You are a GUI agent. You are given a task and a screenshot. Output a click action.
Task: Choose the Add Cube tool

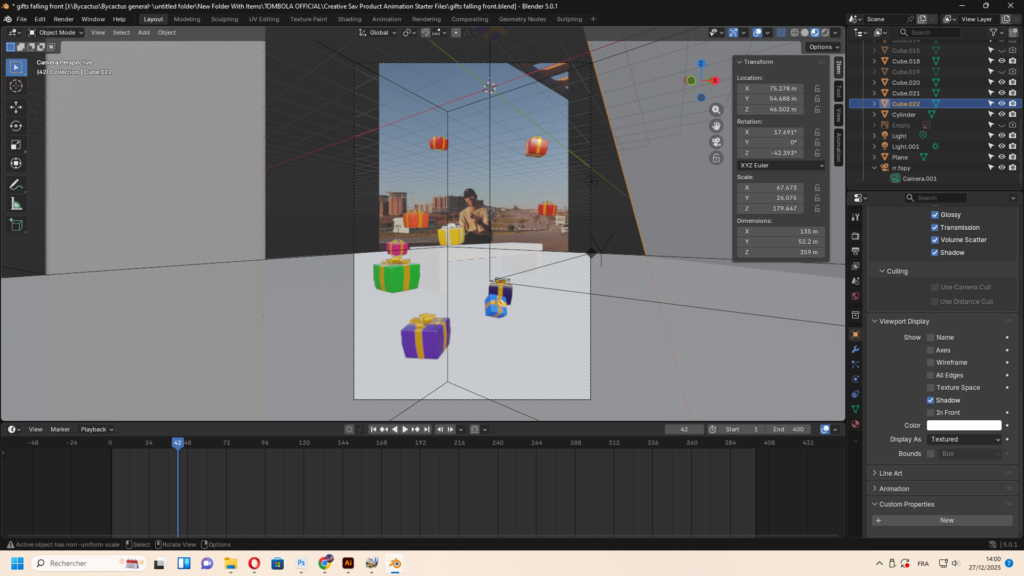tap(16, 225)
